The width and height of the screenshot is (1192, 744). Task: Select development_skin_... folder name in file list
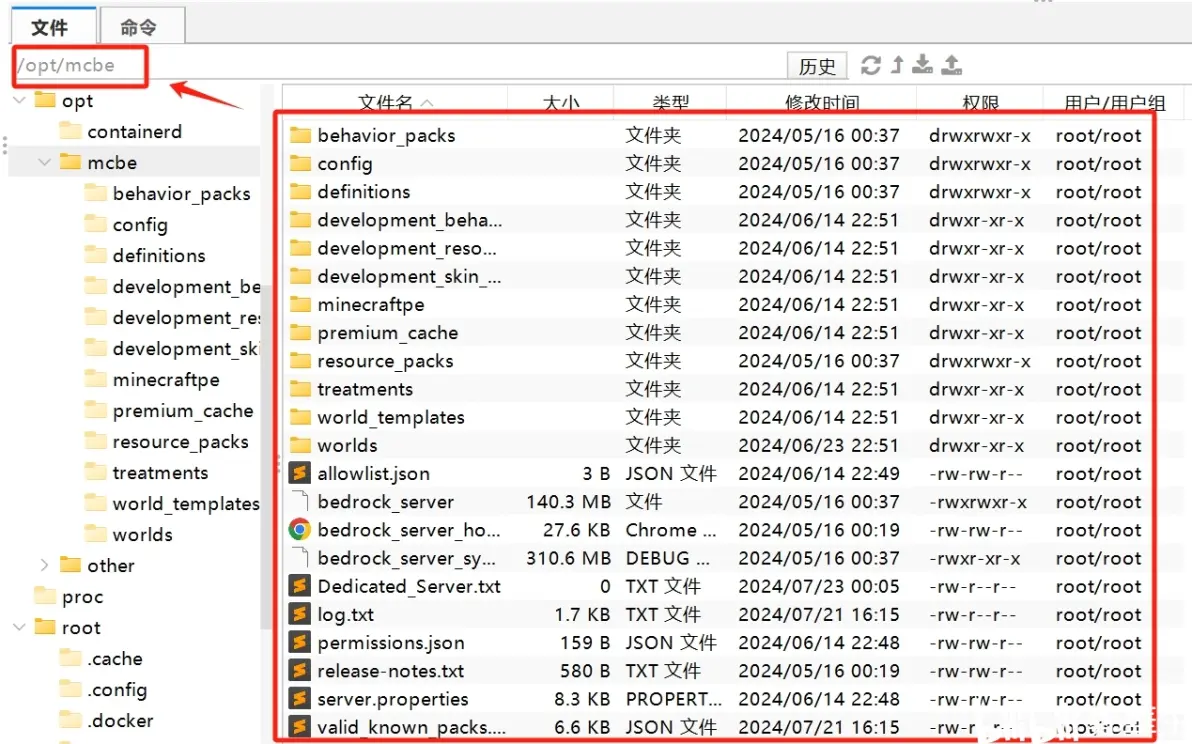[409, 276]
